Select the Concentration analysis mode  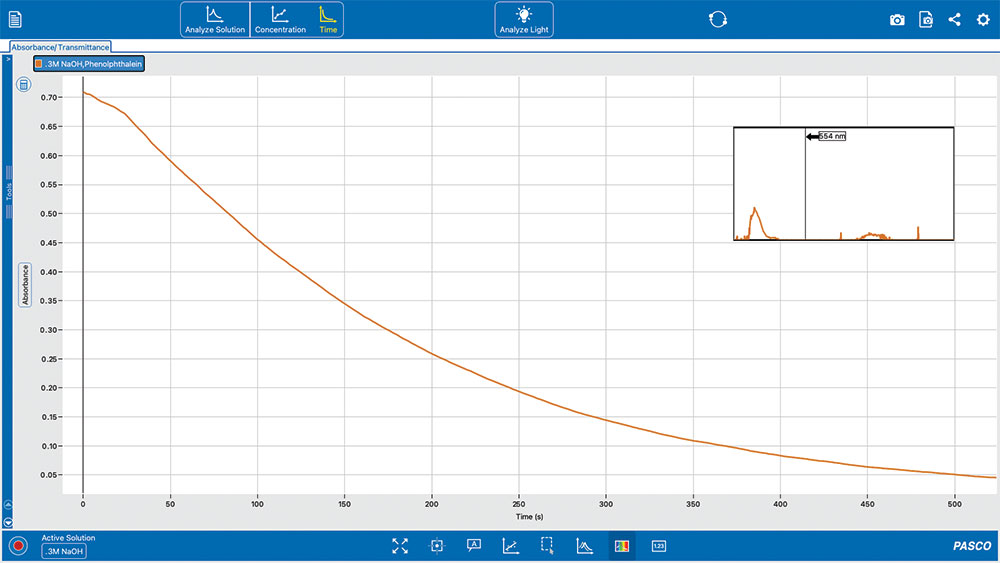(280, 20)
